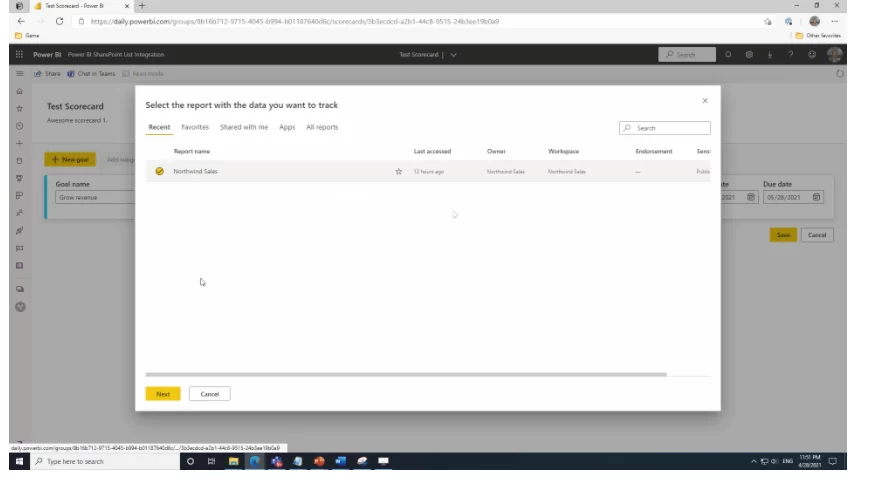The image size is (874, 482).
Task: Open the Power BI app launcher waffle
Action: (x=20, y=55)
